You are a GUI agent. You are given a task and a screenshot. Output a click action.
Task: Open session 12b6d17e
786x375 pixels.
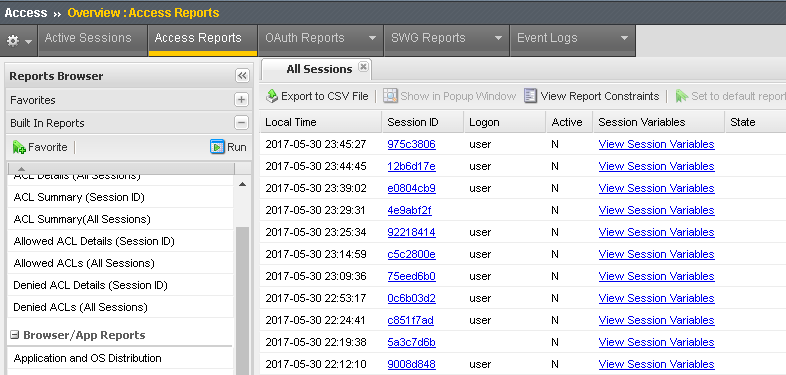click(x=412, y=166)
